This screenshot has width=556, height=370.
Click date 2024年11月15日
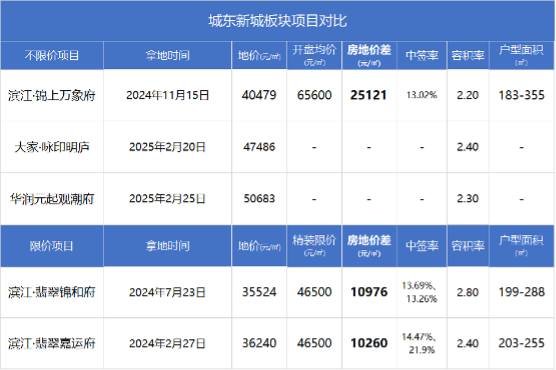[x=167, y=95]
